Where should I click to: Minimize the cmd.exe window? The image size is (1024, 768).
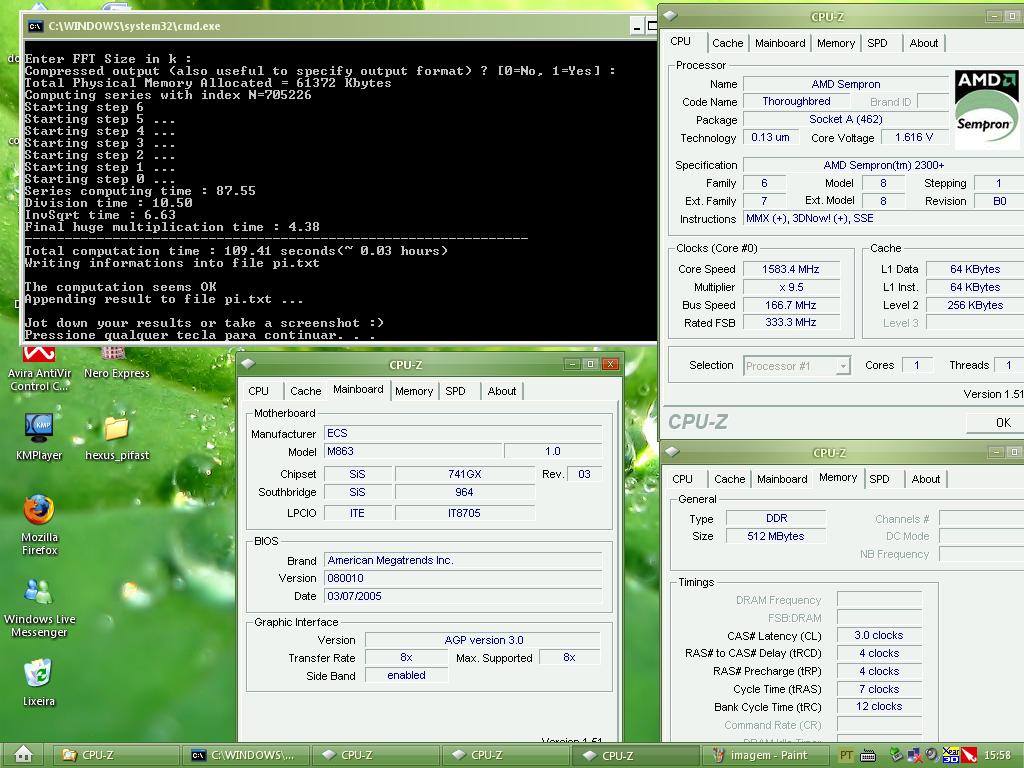[x=637, y=26]
